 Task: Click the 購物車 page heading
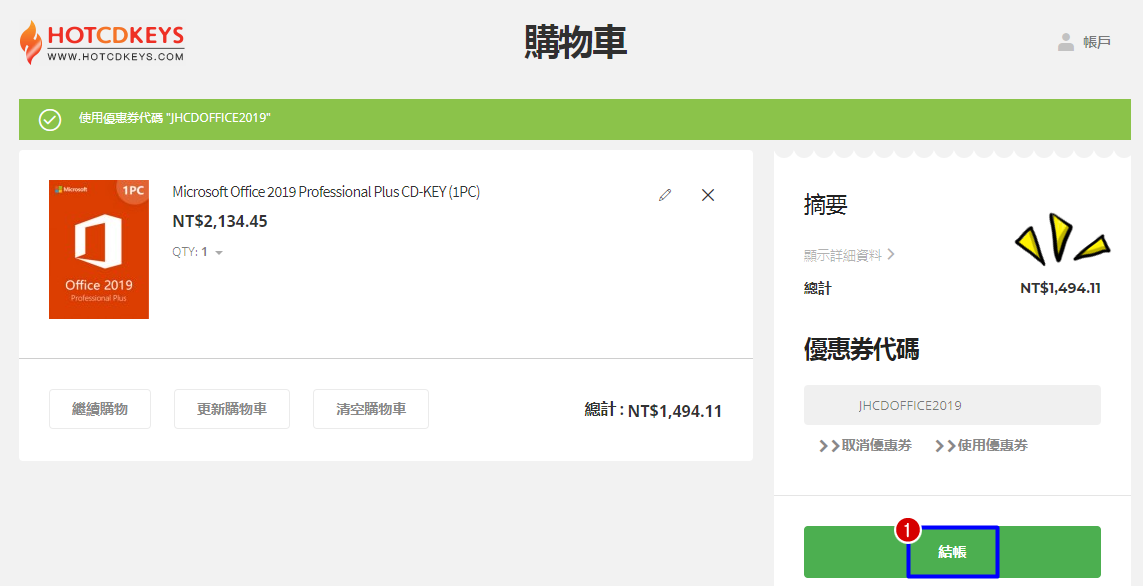575,42
